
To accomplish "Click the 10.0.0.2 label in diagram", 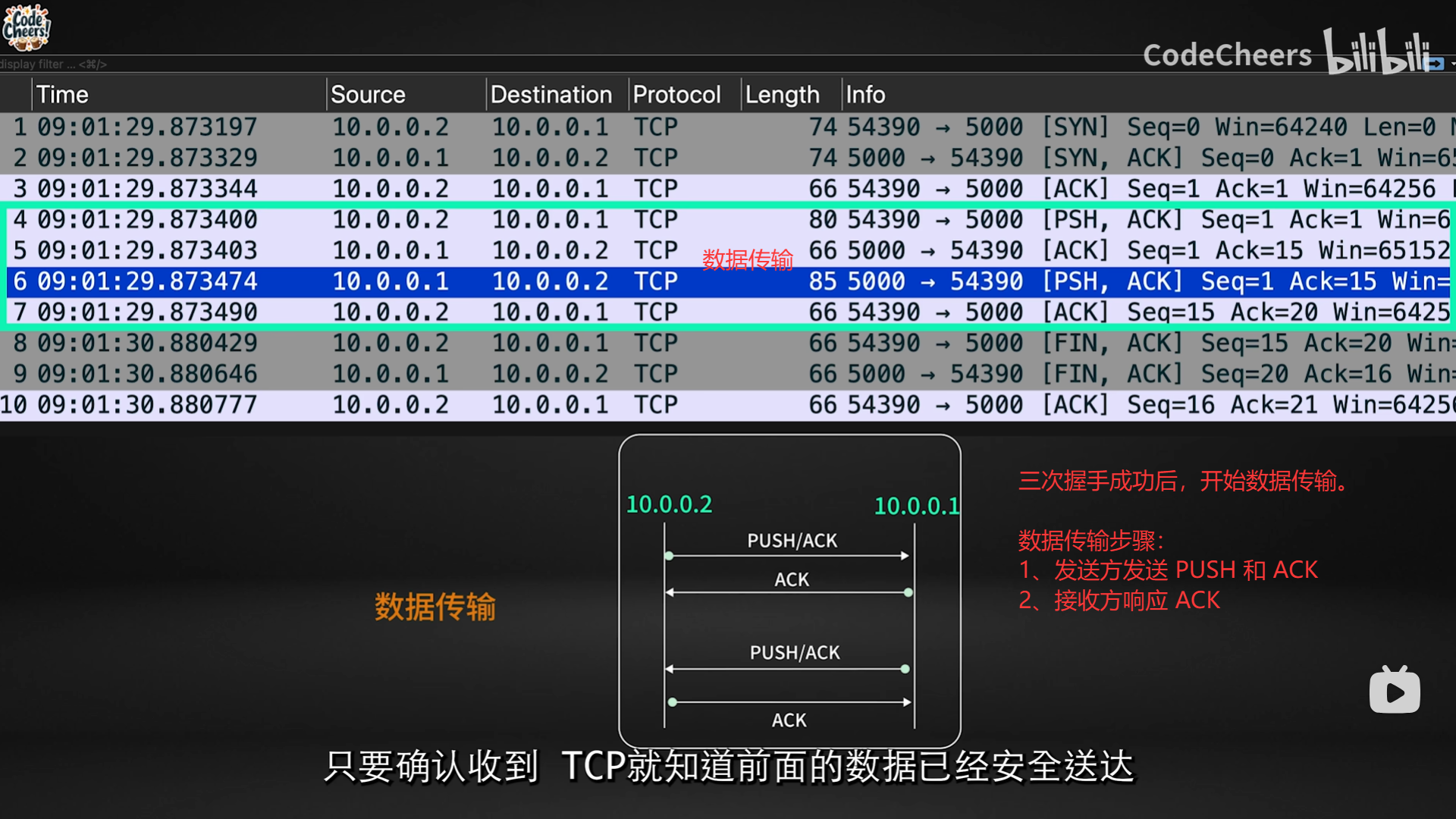I will point(669,504).
